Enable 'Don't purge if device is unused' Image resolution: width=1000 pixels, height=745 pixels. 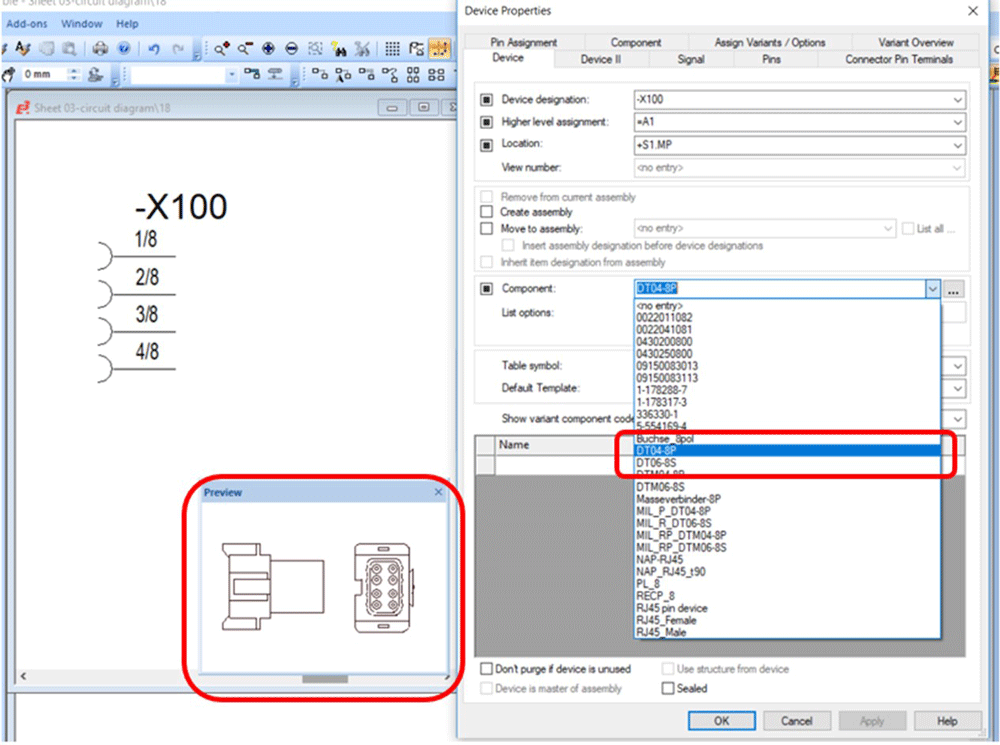tap(487, 669)
